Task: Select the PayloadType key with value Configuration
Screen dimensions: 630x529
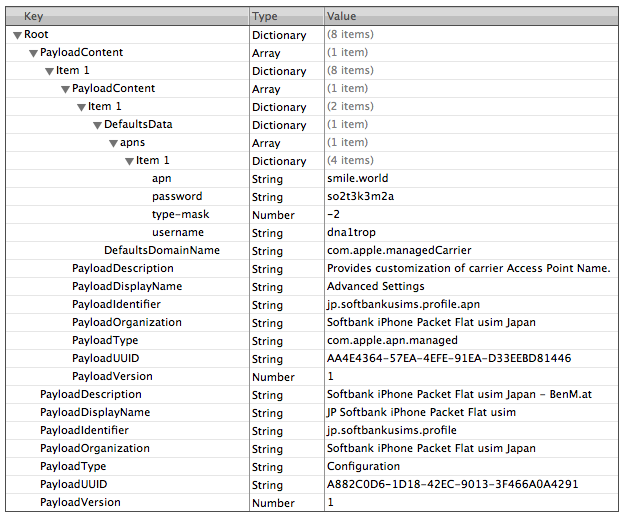Action: 73,466
